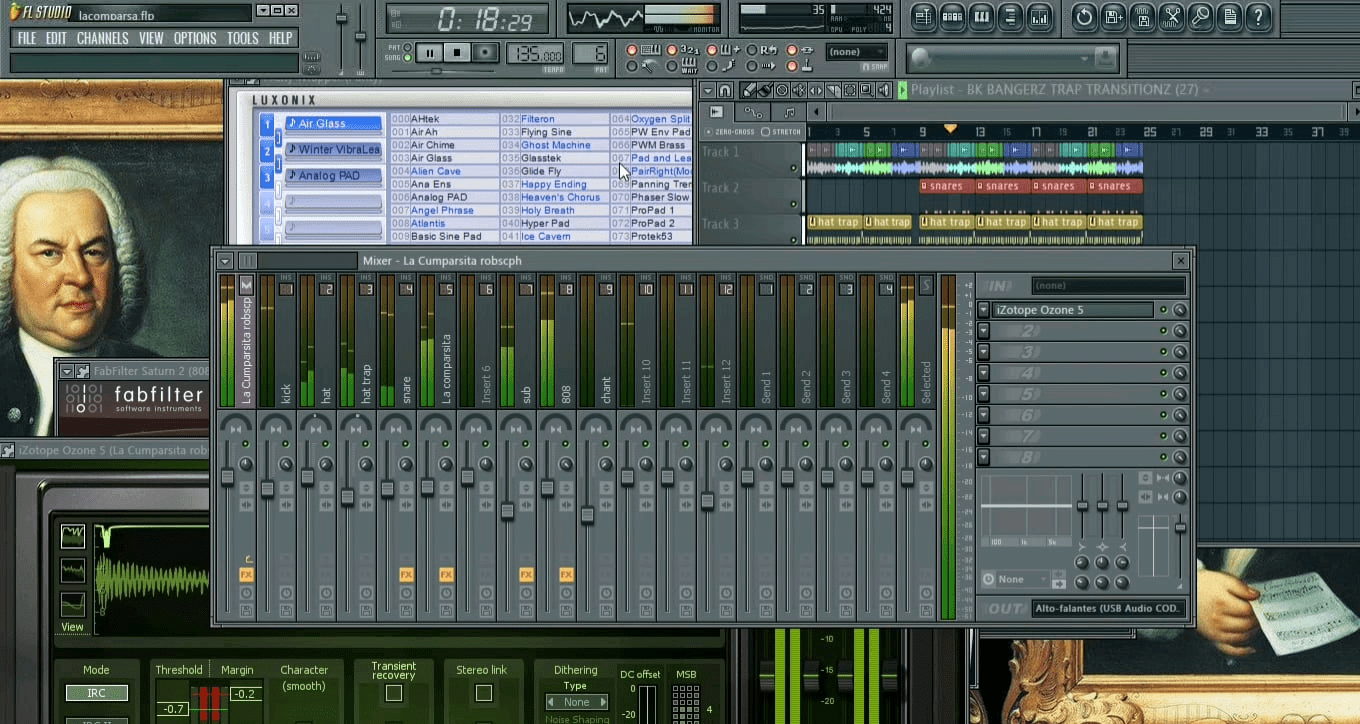Open the piano roll icon in toolbar
Viewport: 1360px width, 724px height.
(981, 17)
